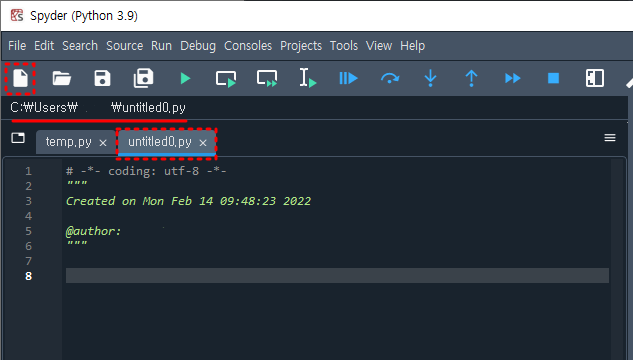The height and width of the screenshot is (360, 633).
Task: Open editor options hamburger menu
Action: 610,138
